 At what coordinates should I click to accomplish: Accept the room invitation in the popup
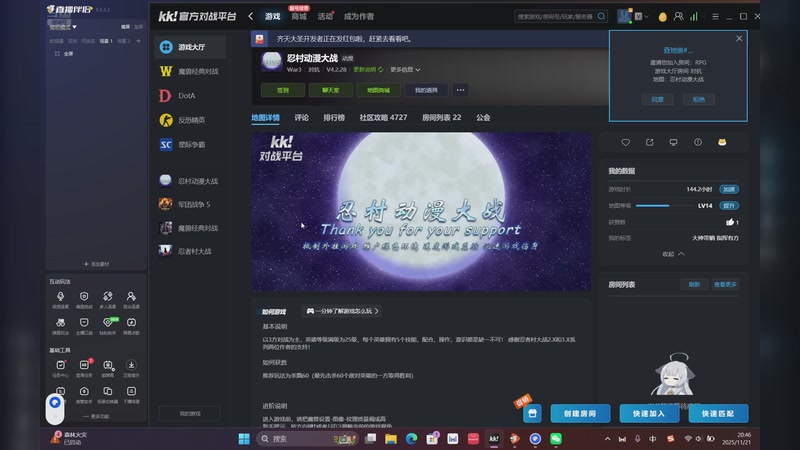[658, 99]
